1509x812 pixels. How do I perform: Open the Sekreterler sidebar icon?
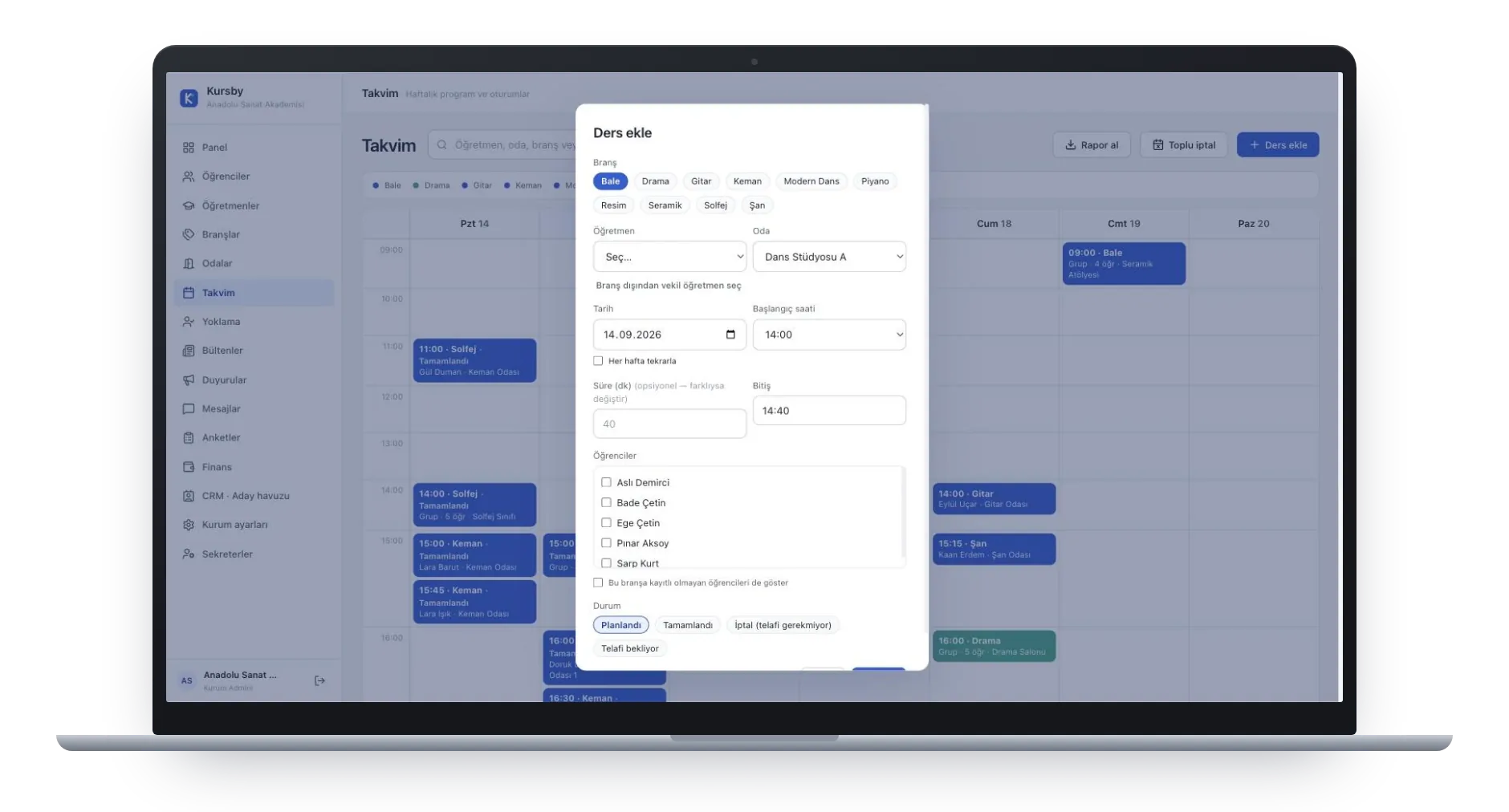point(189,554)
